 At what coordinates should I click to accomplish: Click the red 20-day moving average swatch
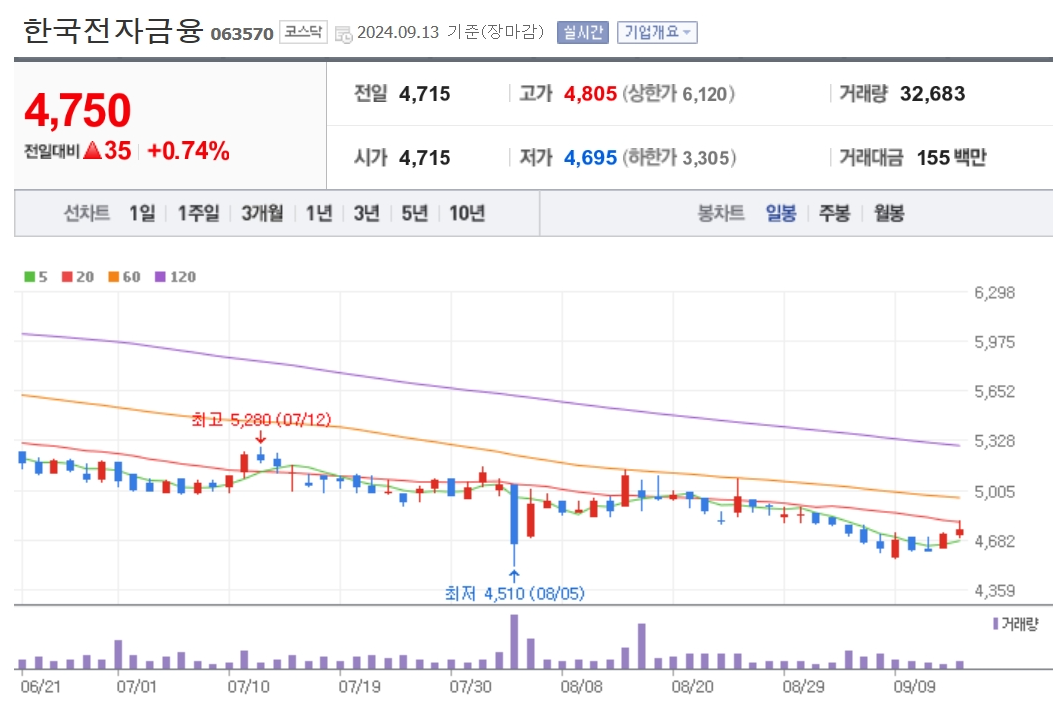pos(67,277)
